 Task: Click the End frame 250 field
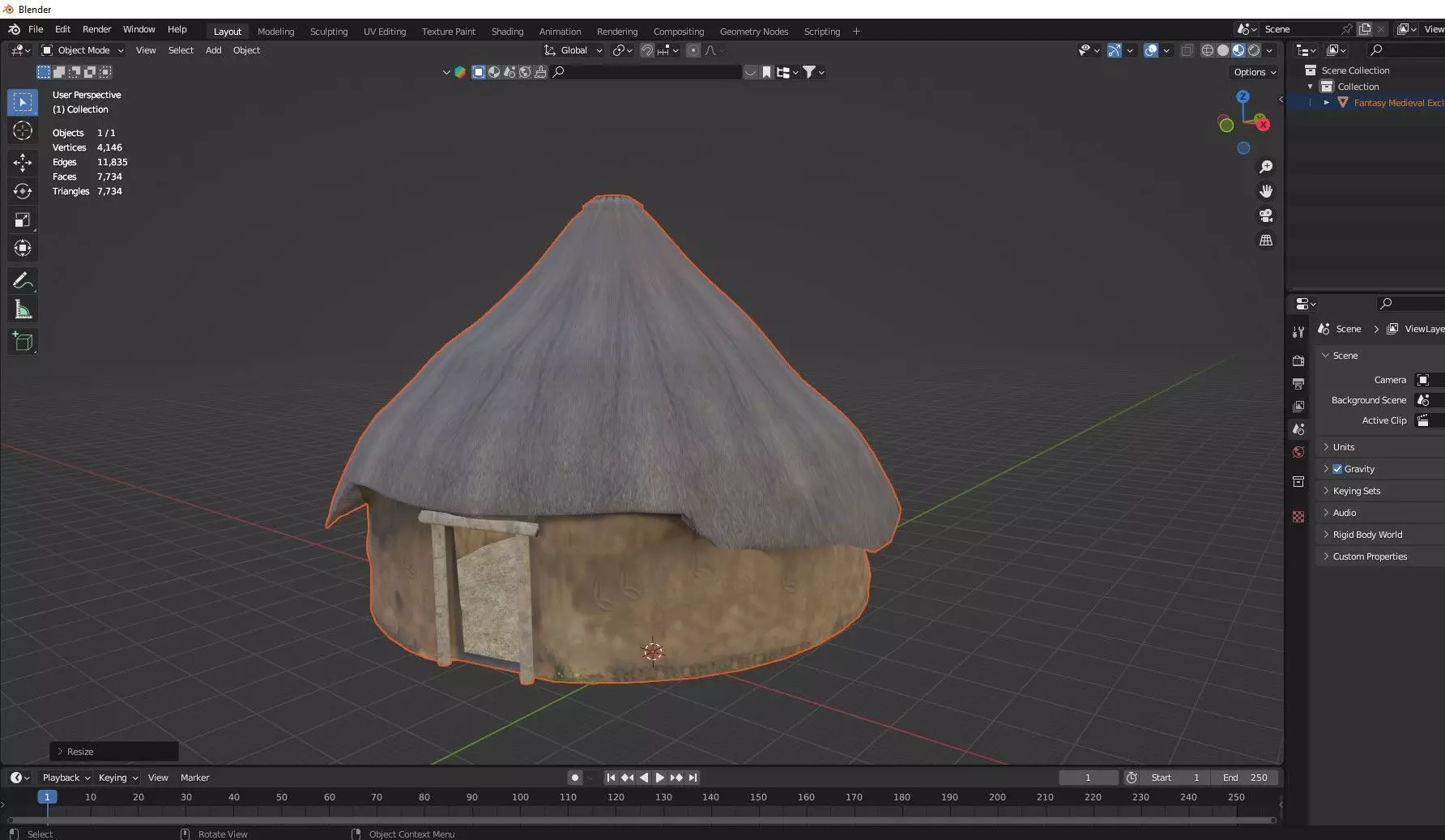1246,778
